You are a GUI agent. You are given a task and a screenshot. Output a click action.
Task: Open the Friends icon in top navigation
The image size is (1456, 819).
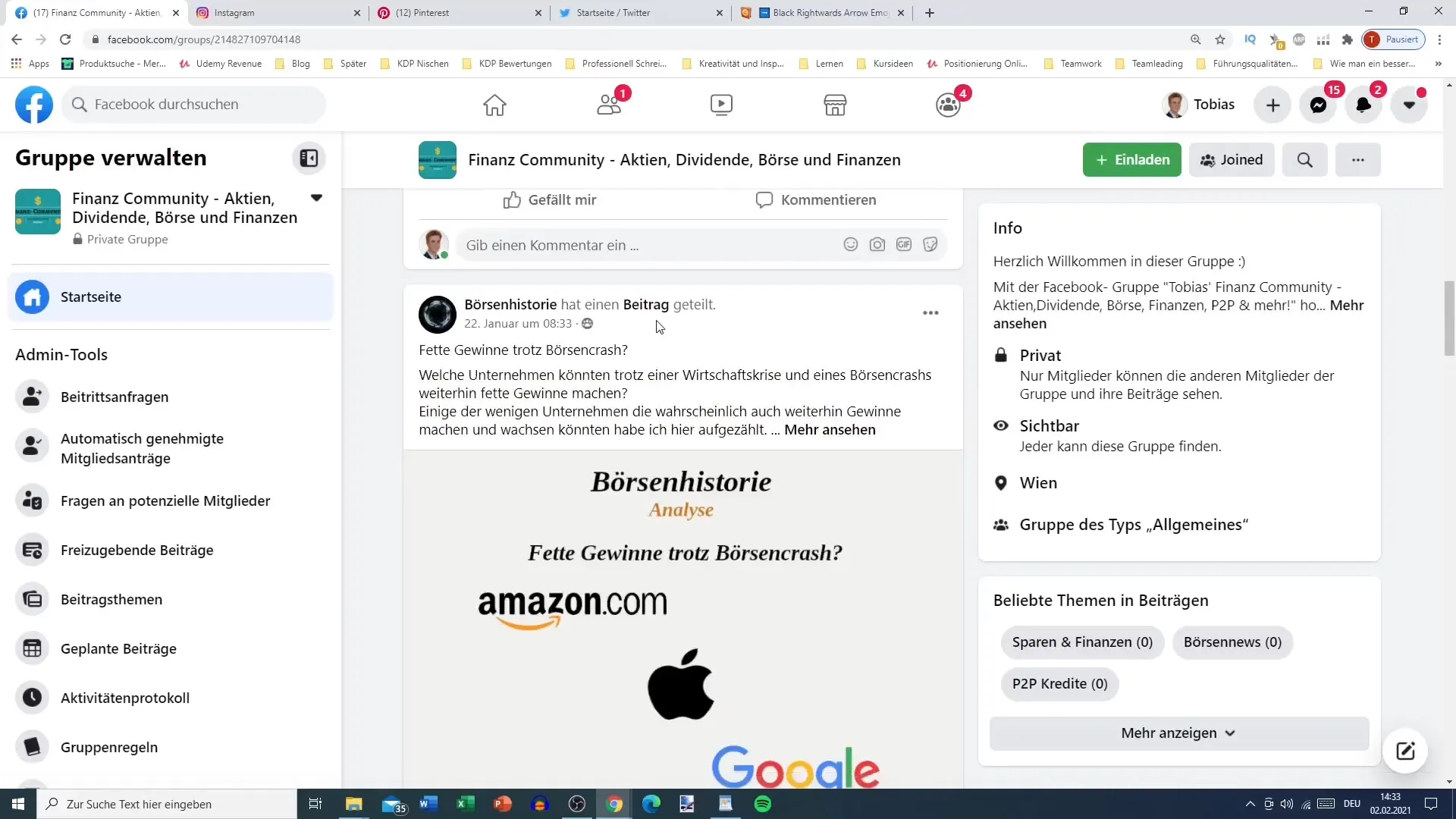click(x=610, y=105)
